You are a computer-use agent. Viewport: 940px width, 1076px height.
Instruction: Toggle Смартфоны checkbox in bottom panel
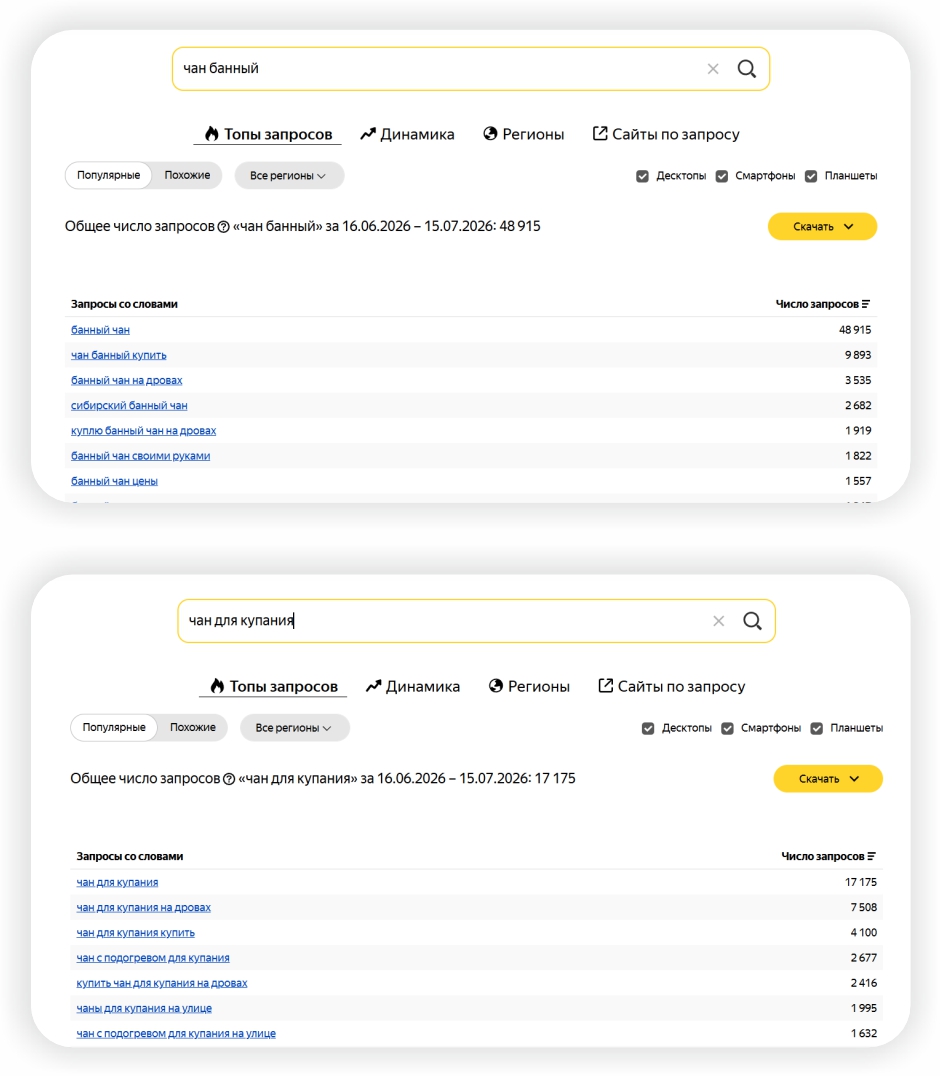click(x=727, y=729)
